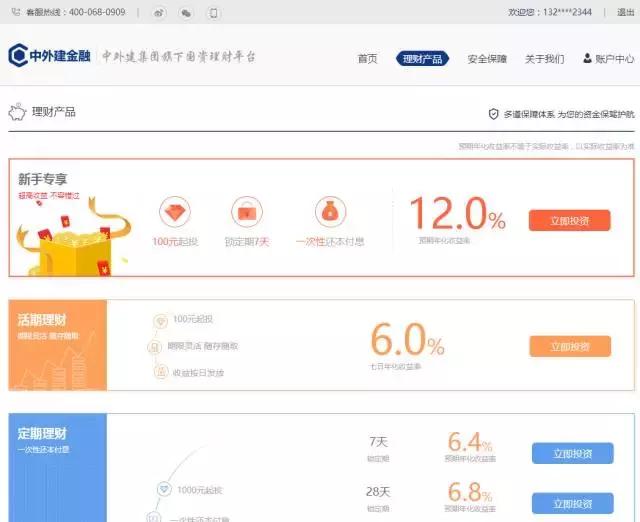Click 立即投资 for the 12.0% newcomer product
This screenshot has height=522, width=640.
click(569, 220)
